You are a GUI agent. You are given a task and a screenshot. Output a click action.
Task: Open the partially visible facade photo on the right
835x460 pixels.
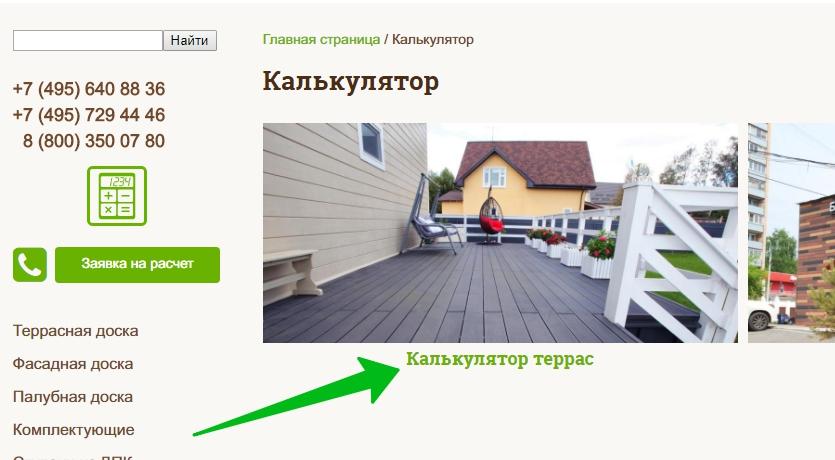coord(791,233)
